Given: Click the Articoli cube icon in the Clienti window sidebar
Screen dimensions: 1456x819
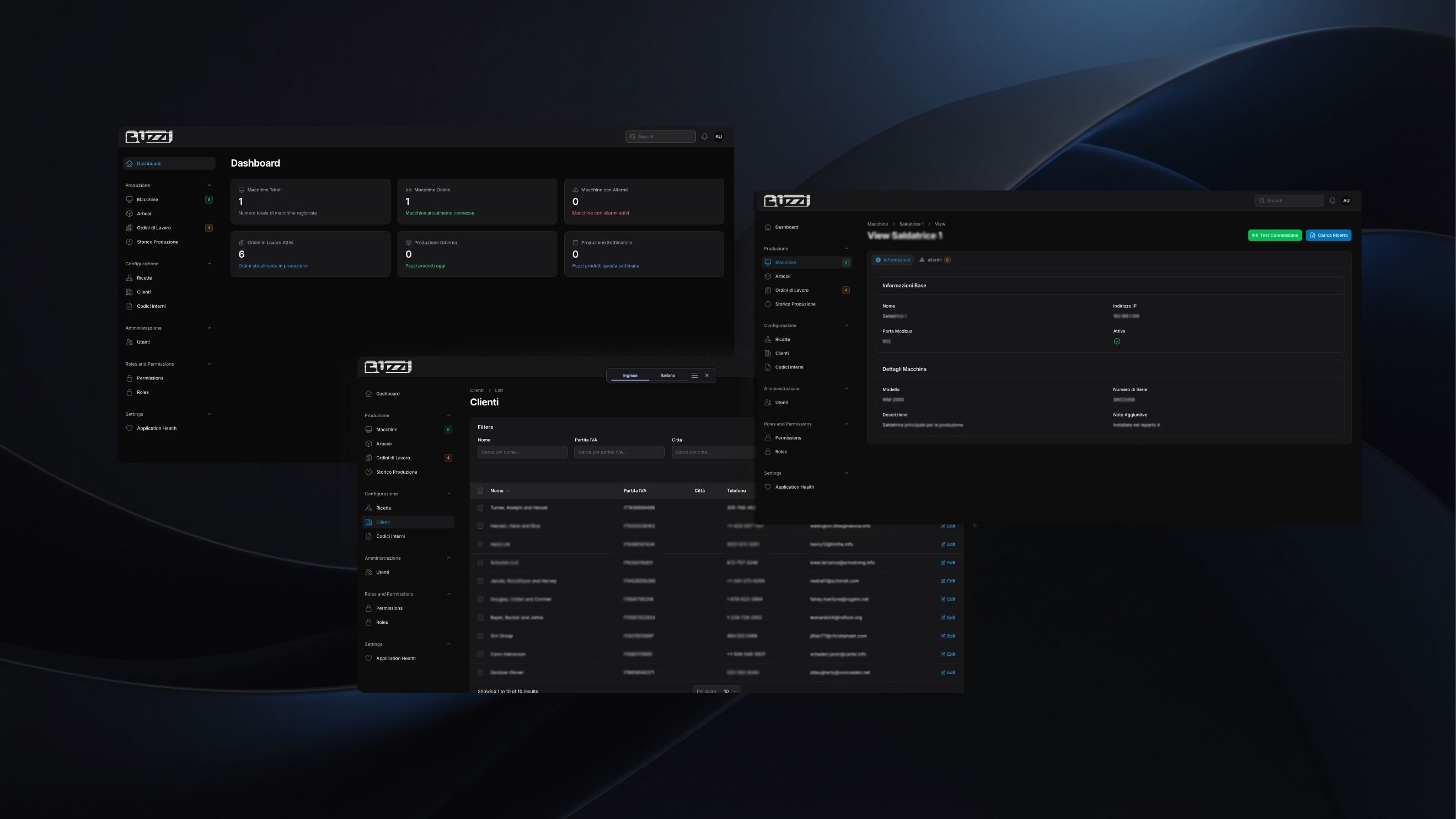Looking at the screenshot, I should pos(368,444).
